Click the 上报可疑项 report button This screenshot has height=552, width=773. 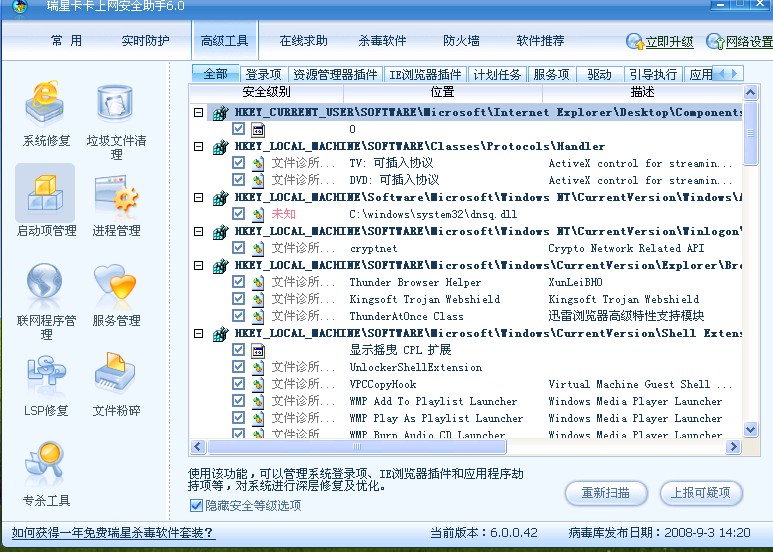tap(701, 493)
